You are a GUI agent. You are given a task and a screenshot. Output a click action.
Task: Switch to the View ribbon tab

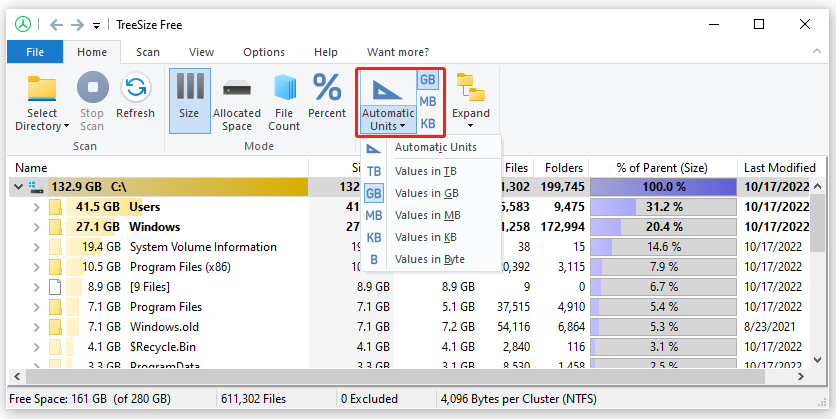[202, 52]
